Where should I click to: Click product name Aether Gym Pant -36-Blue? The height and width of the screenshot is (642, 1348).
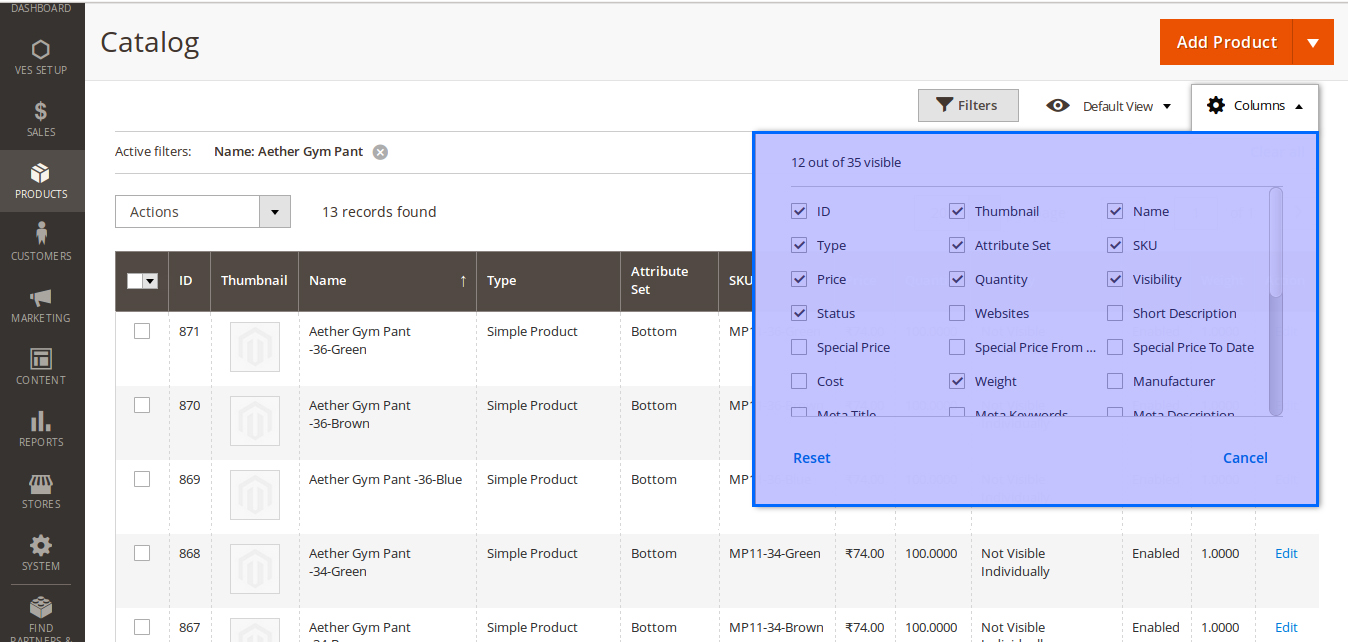pos(385,479)
